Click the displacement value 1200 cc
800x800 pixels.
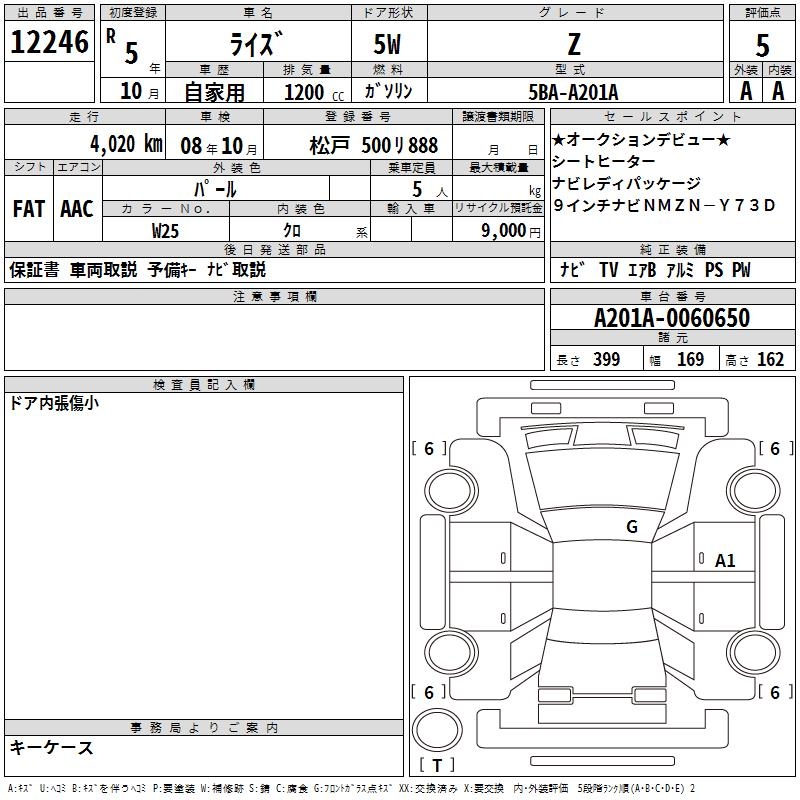(x=314, y=92)
